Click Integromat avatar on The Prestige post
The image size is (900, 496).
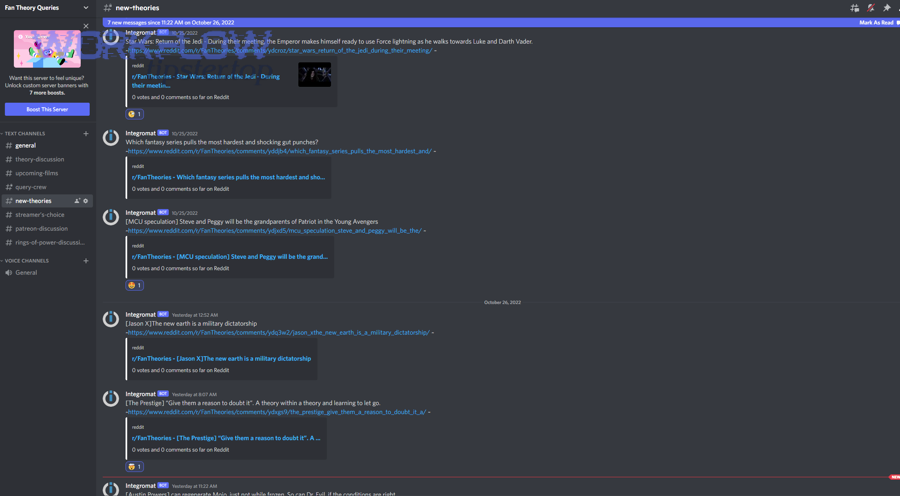(111, 398)
